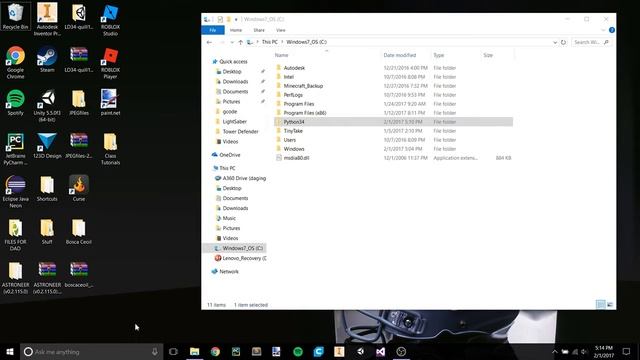
Task: Launch Autodesk Inventor from desktop
Action: coord(47,19)
